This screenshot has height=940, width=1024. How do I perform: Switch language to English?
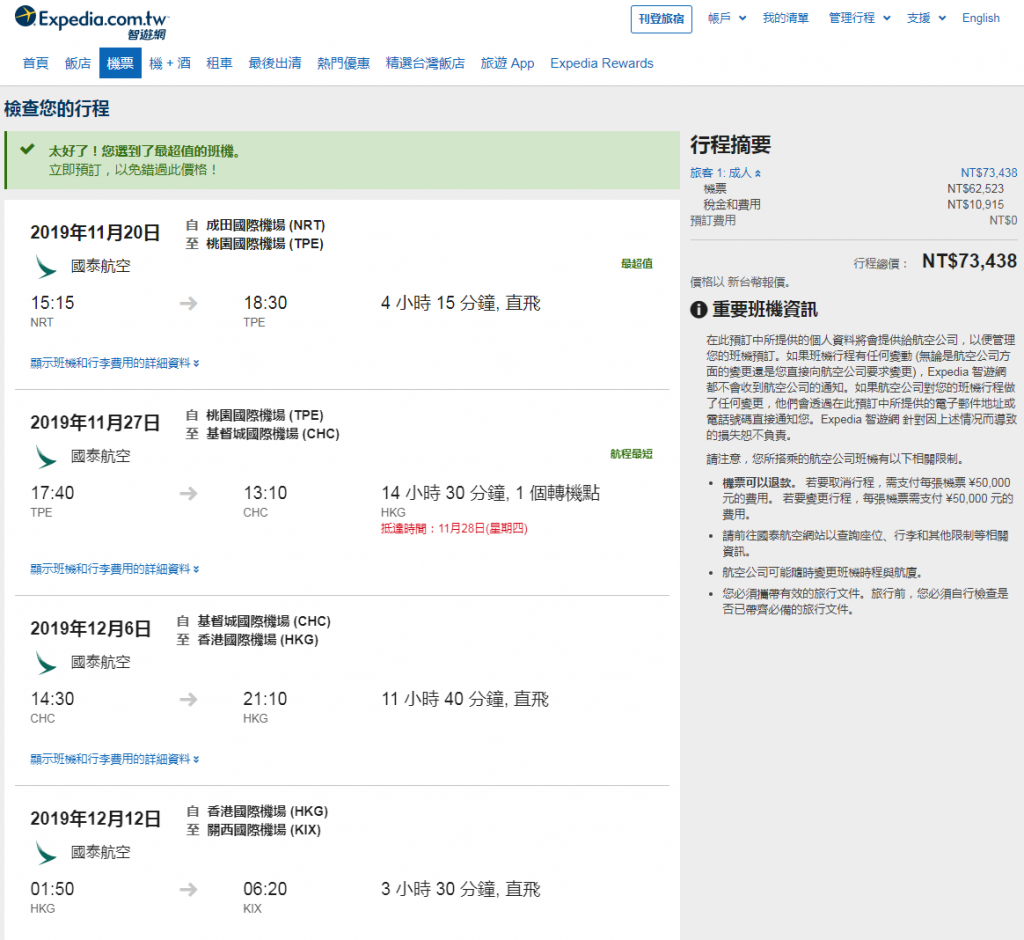[x=980, y=18]
